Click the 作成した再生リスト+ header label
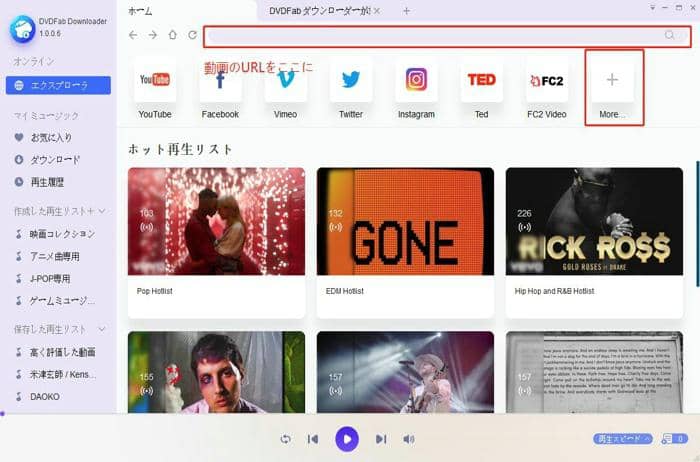 pos(54,211)
